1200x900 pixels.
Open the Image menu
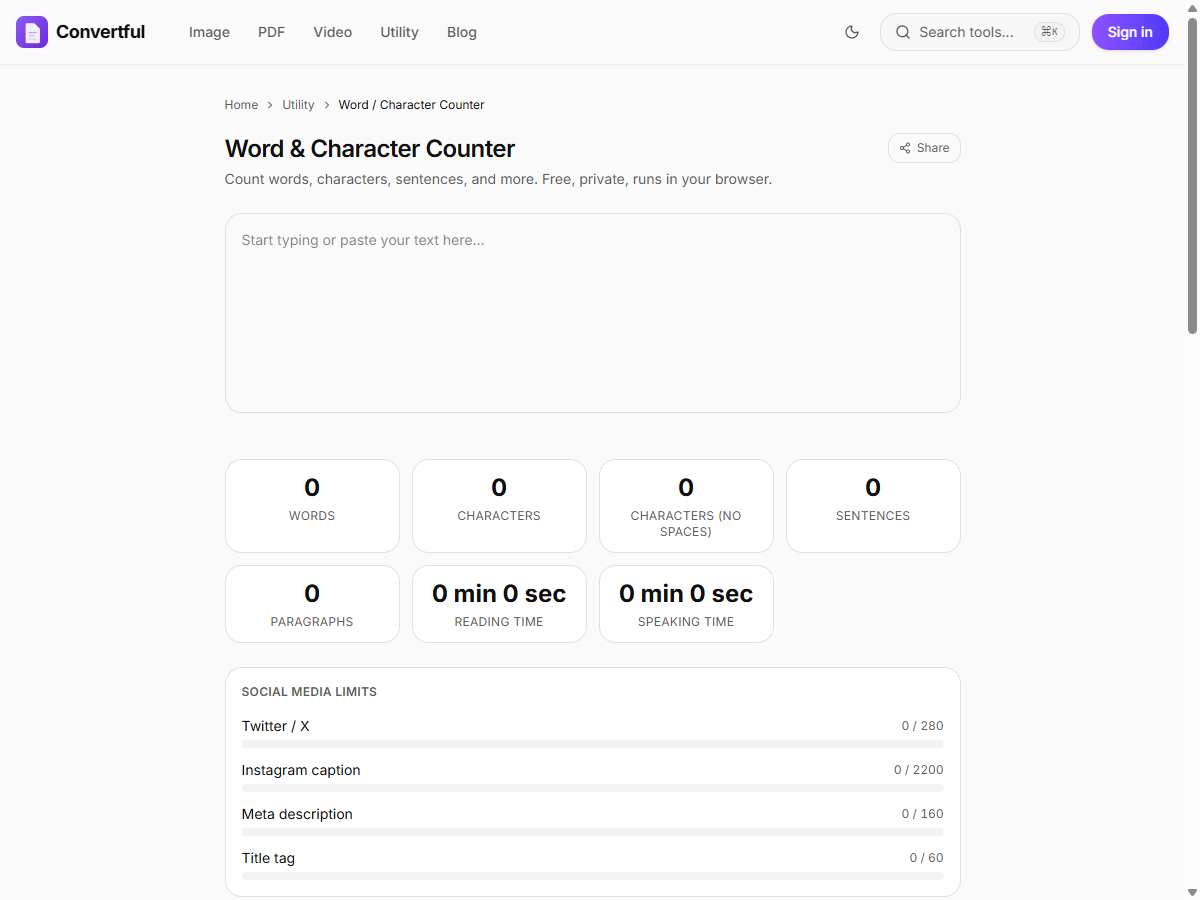click(209, 32)
